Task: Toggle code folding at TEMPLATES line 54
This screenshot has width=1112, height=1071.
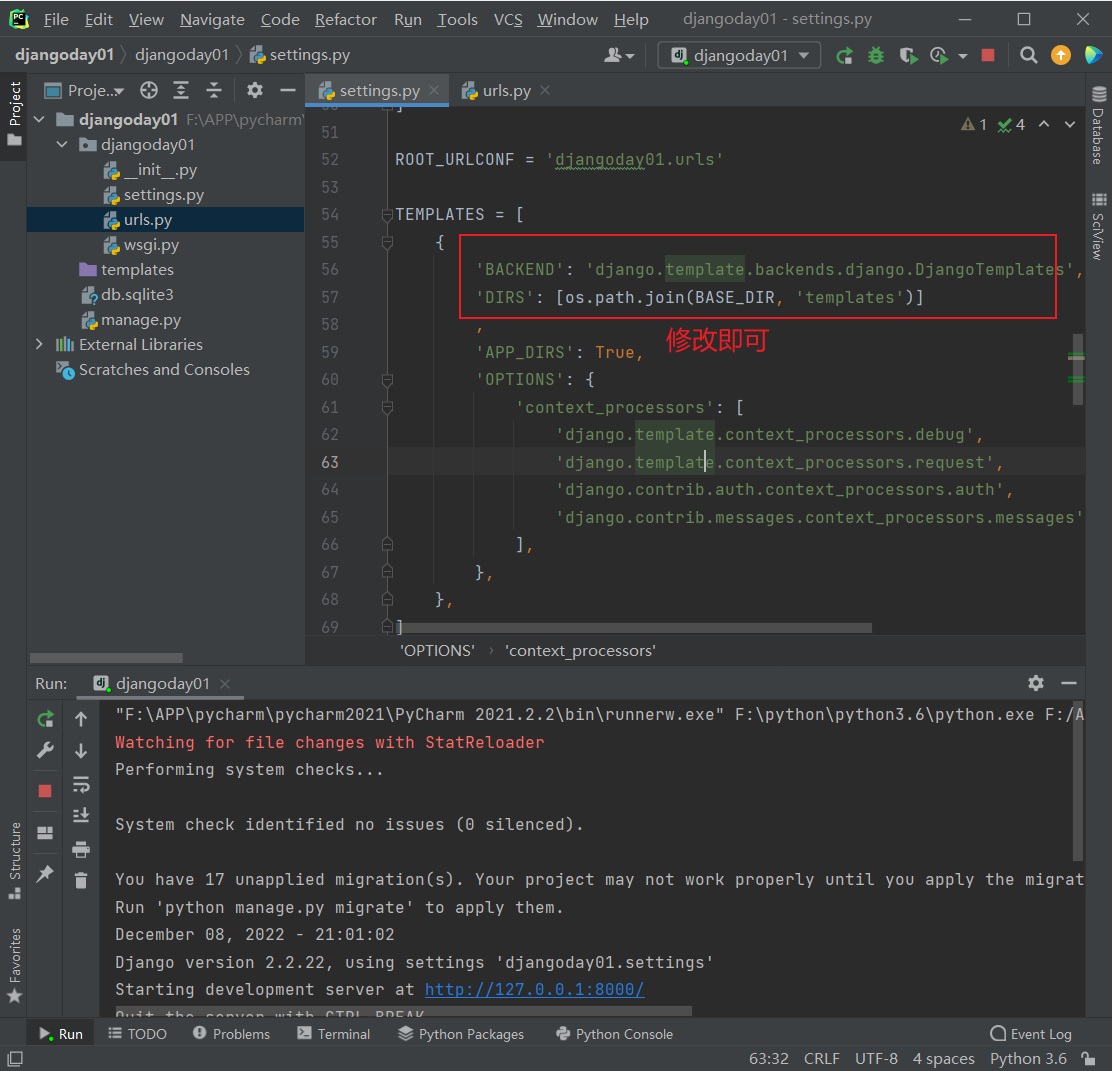Action: [386, 215]
